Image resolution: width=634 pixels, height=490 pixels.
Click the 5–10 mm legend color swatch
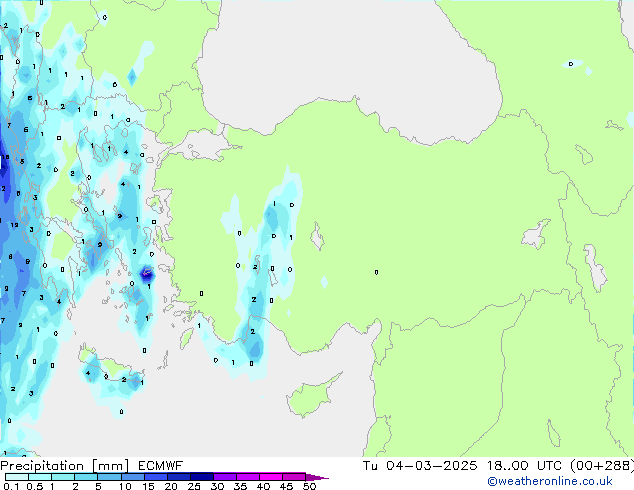point(109,477)
